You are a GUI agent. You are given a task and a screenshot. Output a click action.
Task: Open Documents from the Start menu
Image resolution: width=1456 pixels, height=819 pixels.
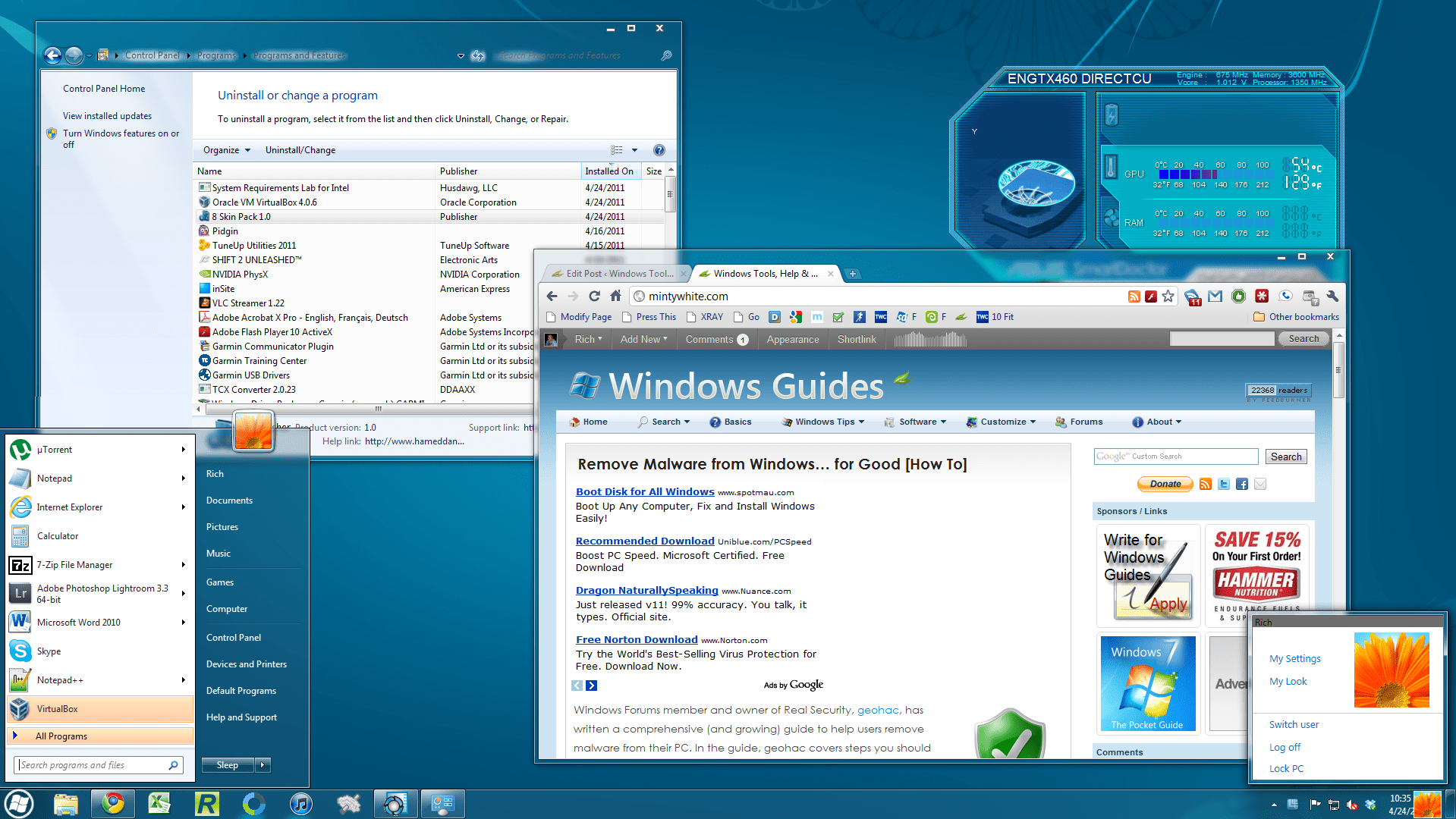coord(229,500)
